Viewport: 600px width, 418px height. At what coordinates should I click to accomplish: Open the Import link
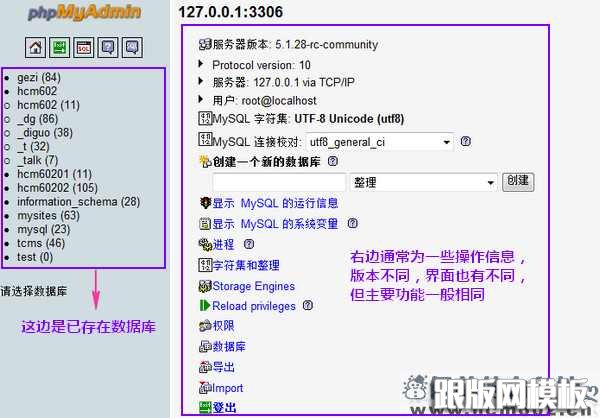[227, 388]
